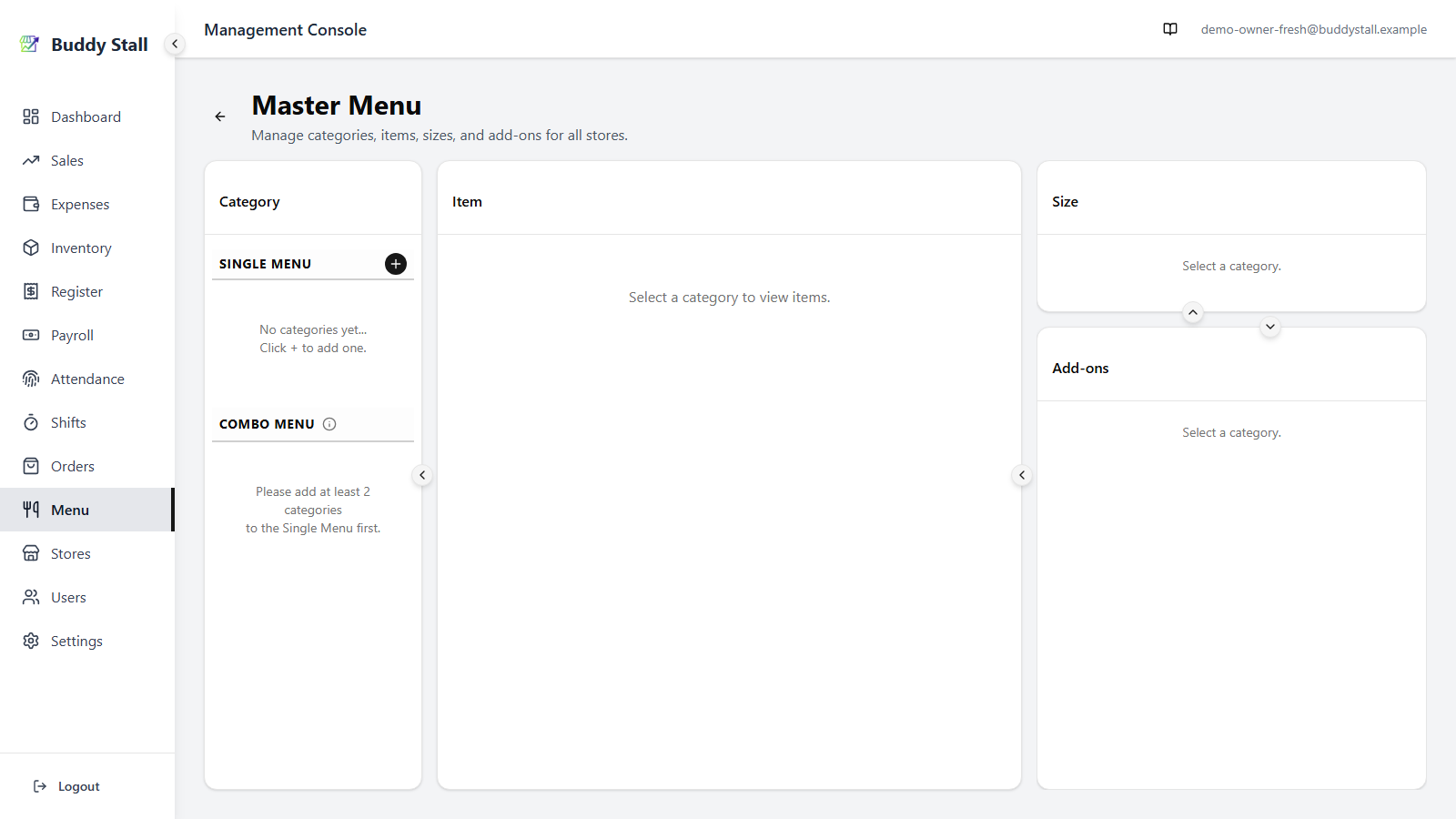
Task: Click the 'Manage categories, items, sizes' subtitle
Action: tap(440, 136)
